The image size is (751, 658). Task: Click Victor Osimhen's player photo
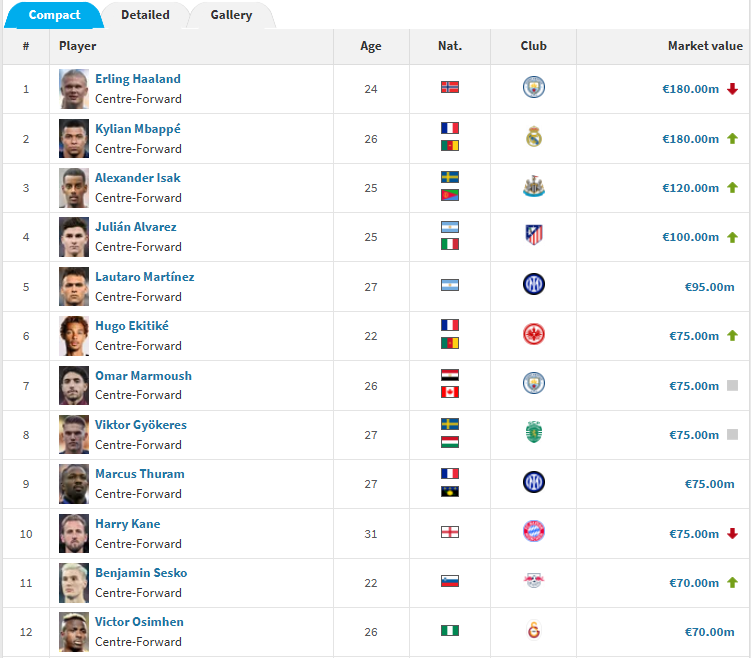pyautogui.click(x=74, y=632)
